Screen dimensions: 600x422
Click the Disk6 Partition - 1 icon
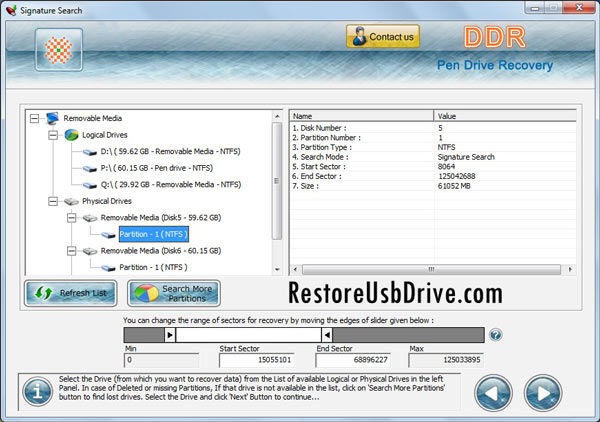(x=108, y=268)
